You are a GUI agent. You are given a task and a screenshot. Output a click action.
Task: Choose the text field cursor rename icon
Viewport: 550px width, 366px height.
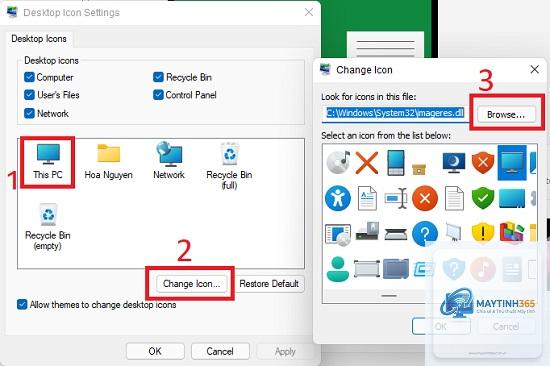pyautogui.click(x=396, y=199)
